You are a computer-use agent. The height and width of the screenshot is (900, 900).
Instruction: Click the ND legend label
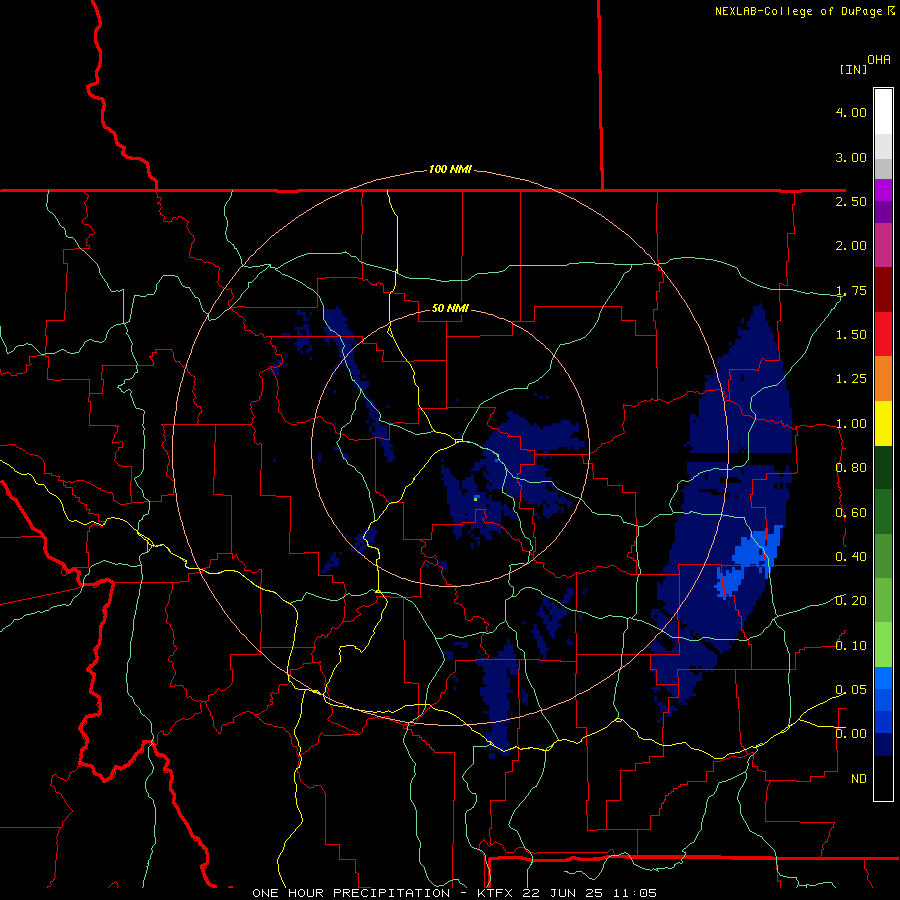(859, 779)
